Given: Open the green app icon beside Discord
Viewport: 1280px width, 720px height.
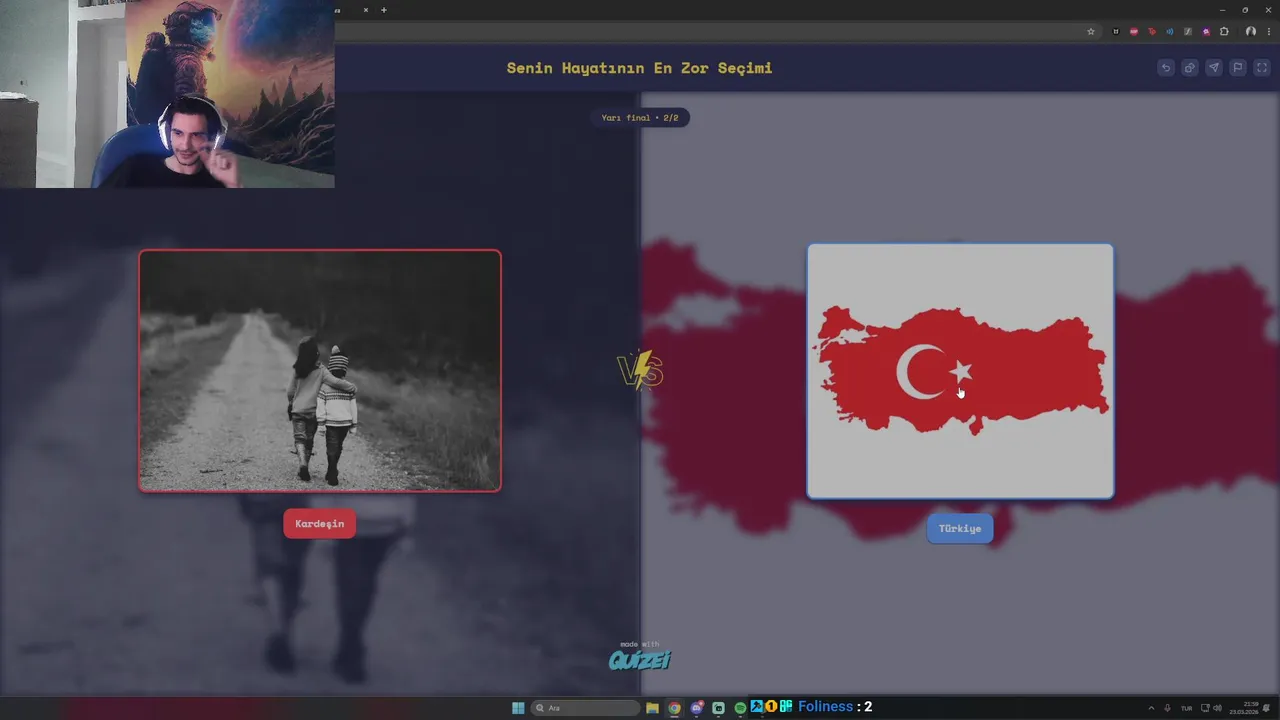Looking at the screenshot, I should click(x=718, y=708).
